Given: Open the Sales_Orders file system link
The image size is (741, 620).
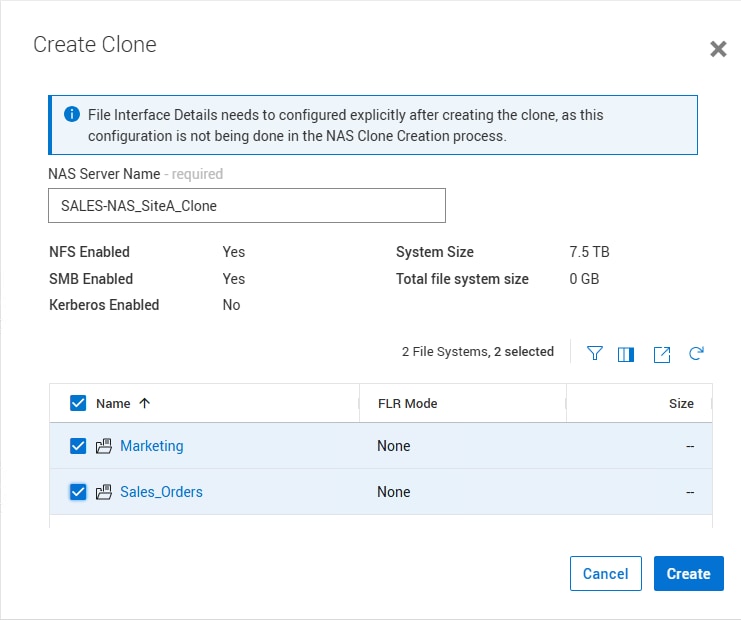Looking at the screenshot, I should pos(161,491).
